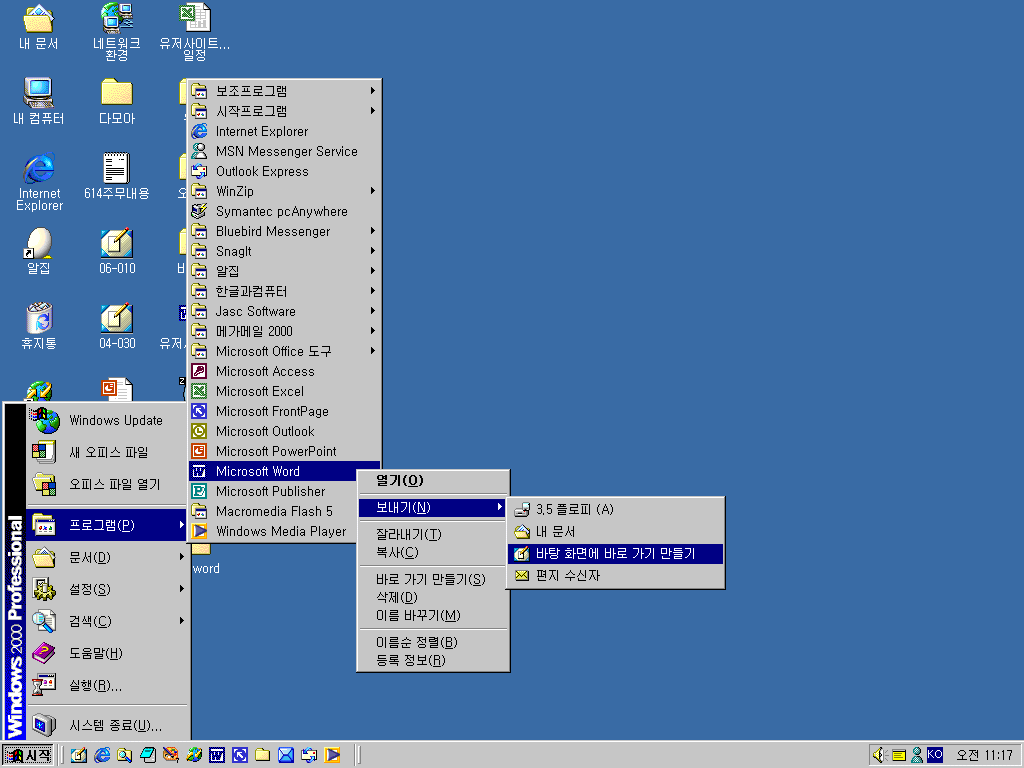Select 편지 수신자 in the Send To menu

[x=615, y=575]
